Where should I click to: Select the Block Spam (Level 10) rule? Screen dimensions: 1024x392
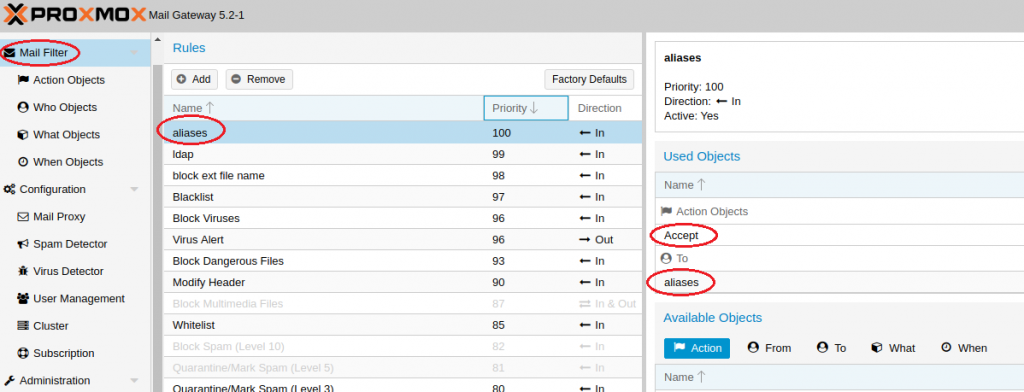point(403,346)
